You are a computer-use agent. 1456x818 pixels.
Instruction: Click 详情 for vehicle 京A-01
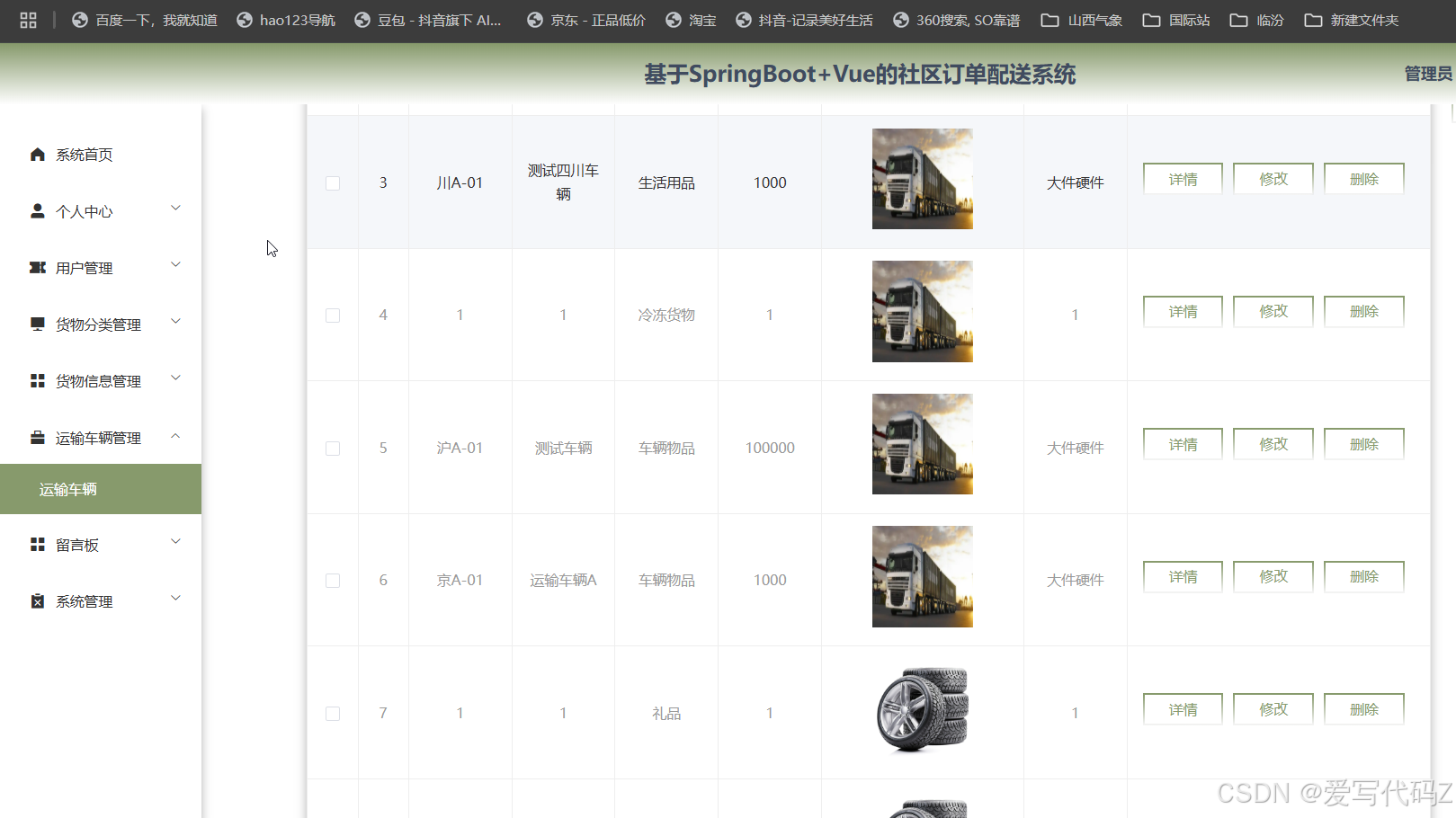1183,576
